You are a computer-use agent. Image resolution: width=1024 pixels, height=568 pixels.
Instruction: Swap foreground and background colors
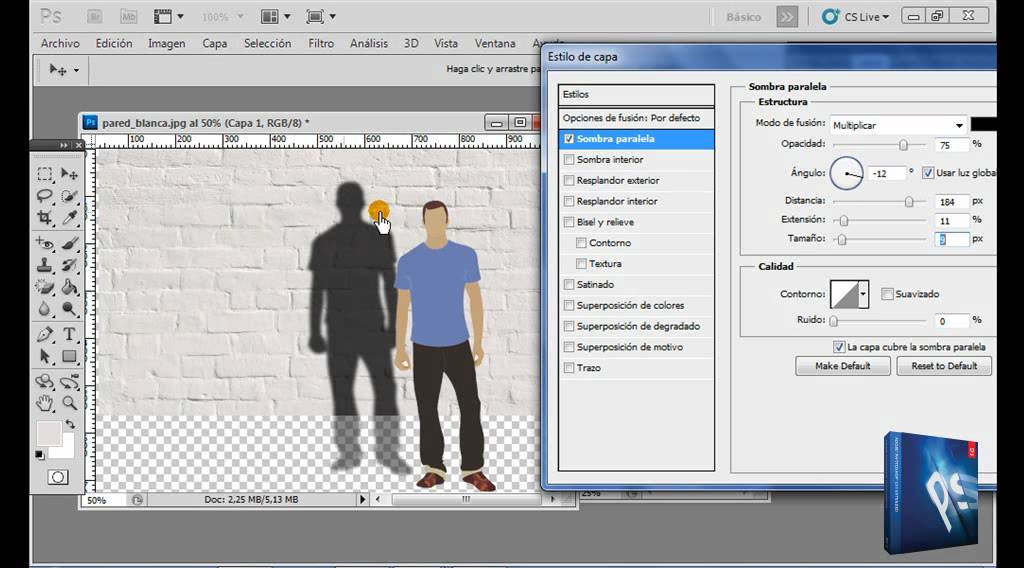(x=69, y=424)
